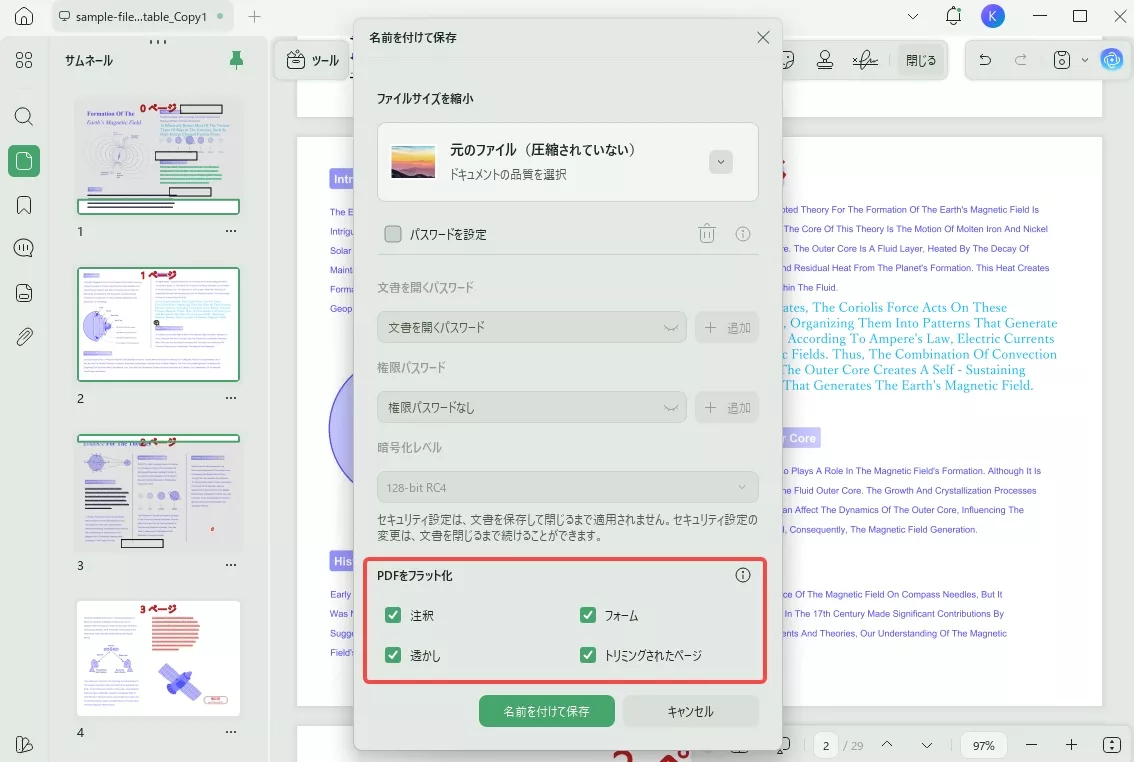Screen dimensions: 1134x762
Task: Select the page thumbnails panel icon
Action: tap(24, 160)
